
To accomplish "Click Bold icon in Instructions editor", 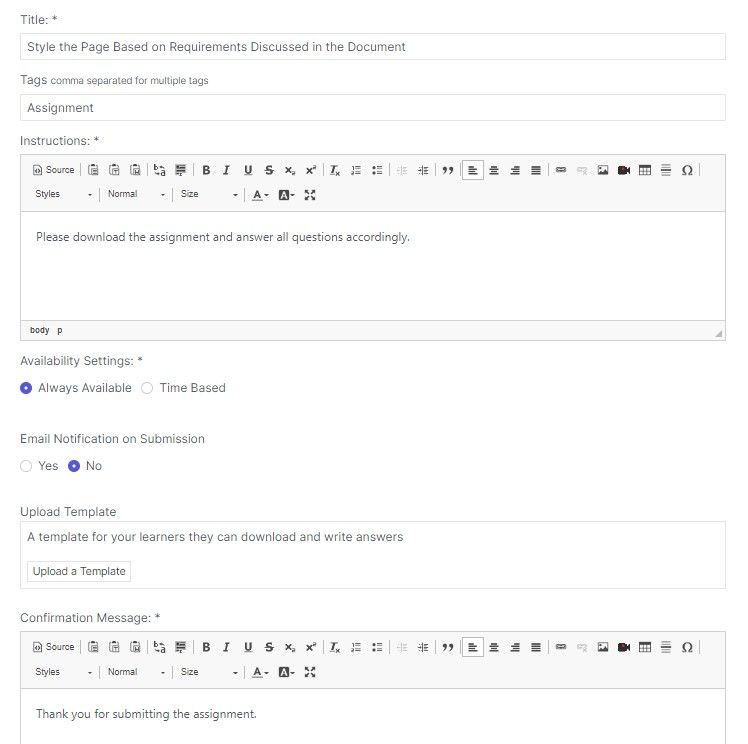I will click(206, 170).
